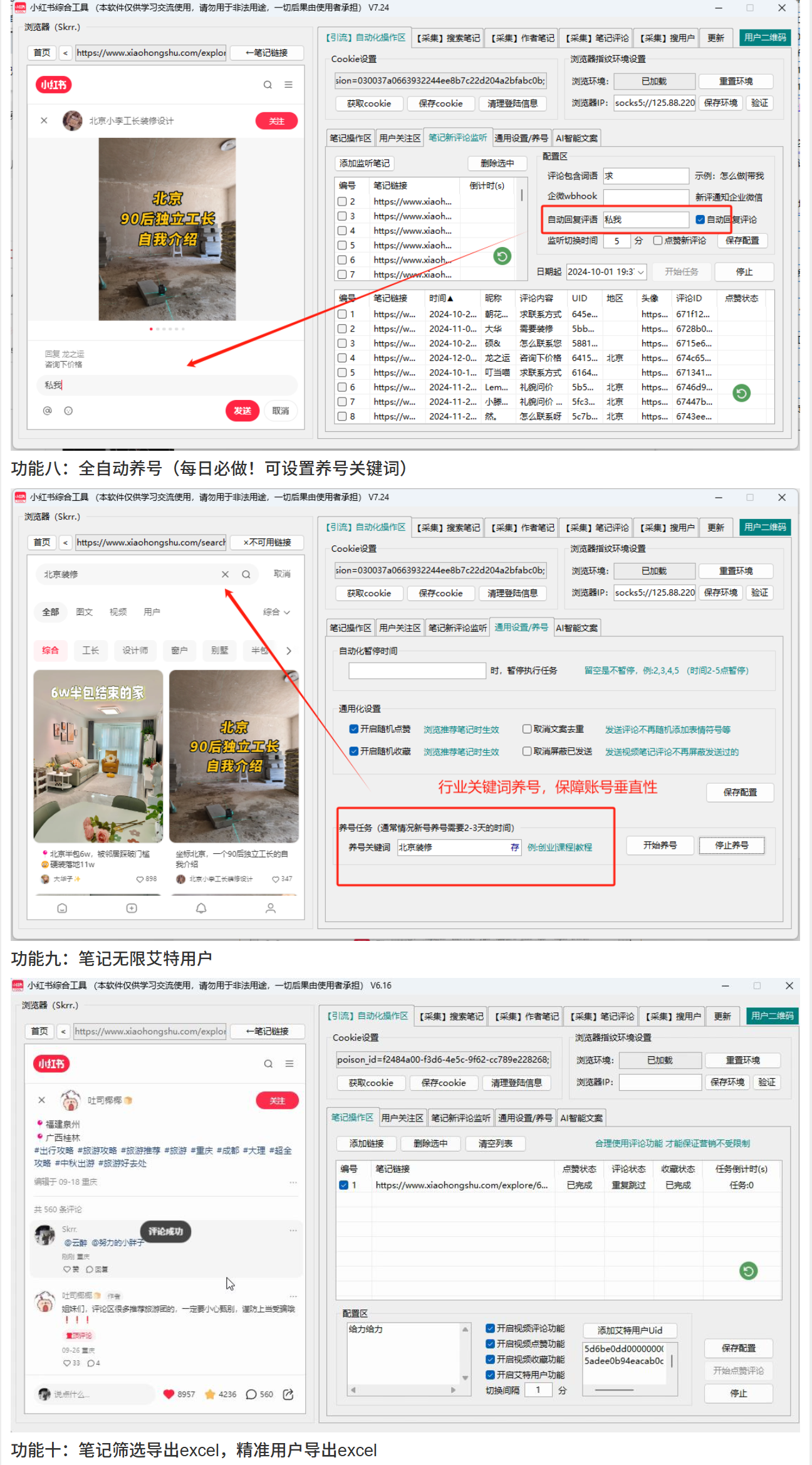Click right arrow of 给力给力 box horizontal scrollbar
The image size is (812, 1465).
click(453, 1390)
